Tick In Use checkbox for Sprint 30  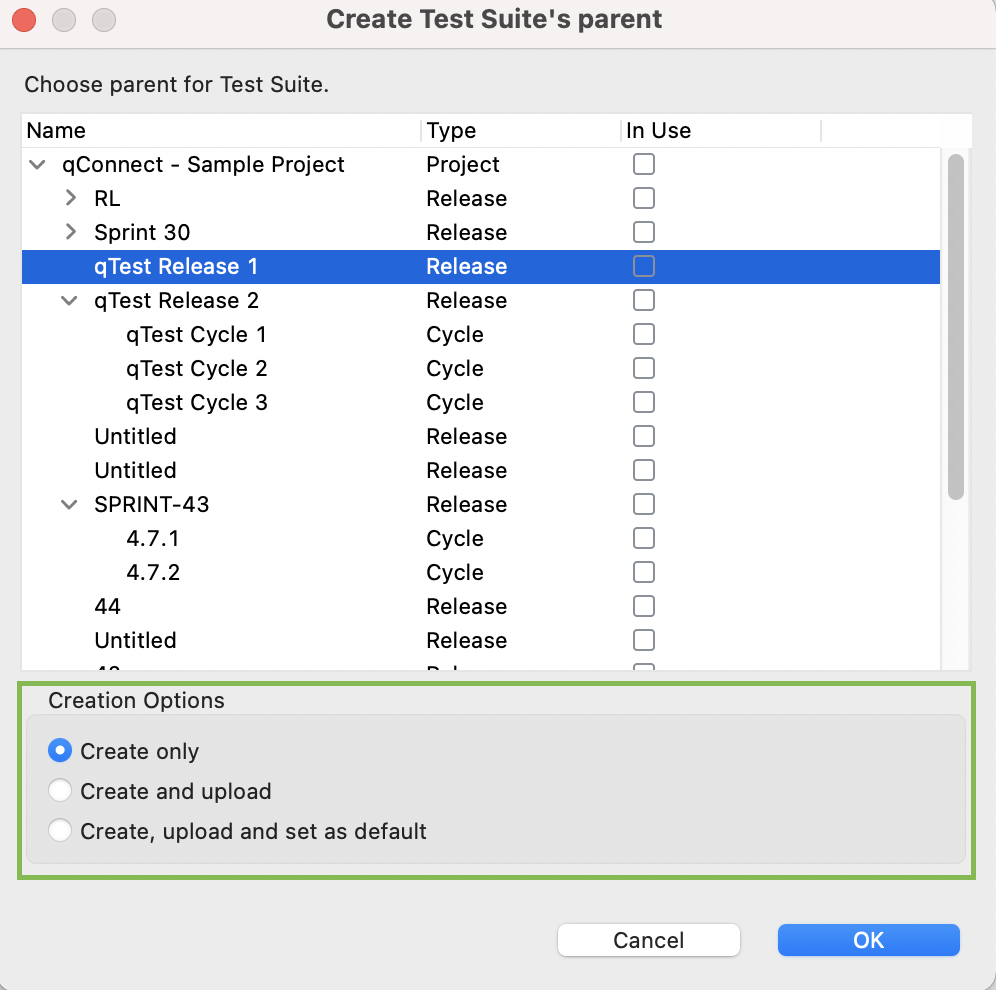[644, 233]
